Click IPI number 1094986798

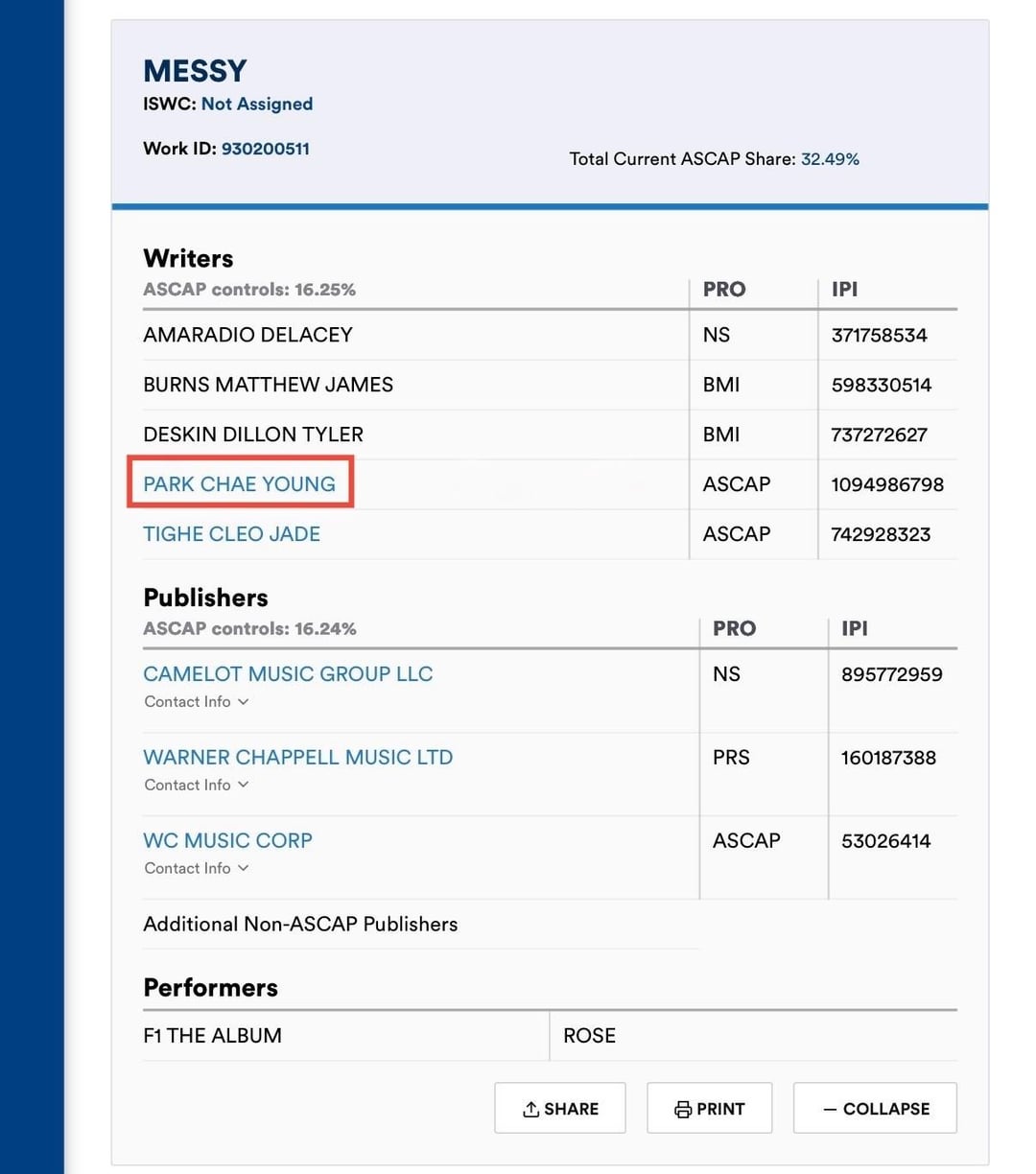coord(887,485)
